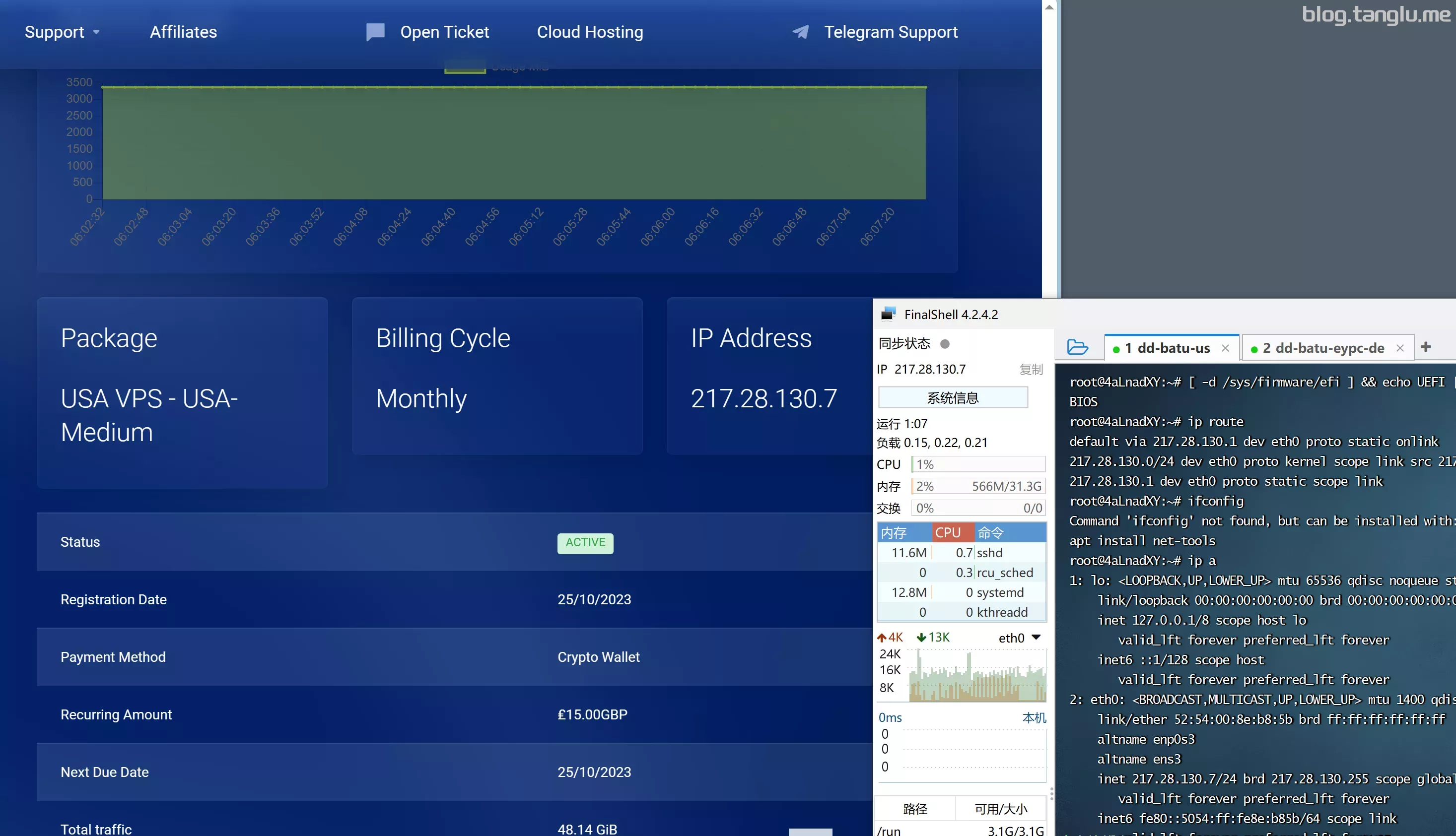Switch to the dd-batu-us tab

(x=1167, y=348)
